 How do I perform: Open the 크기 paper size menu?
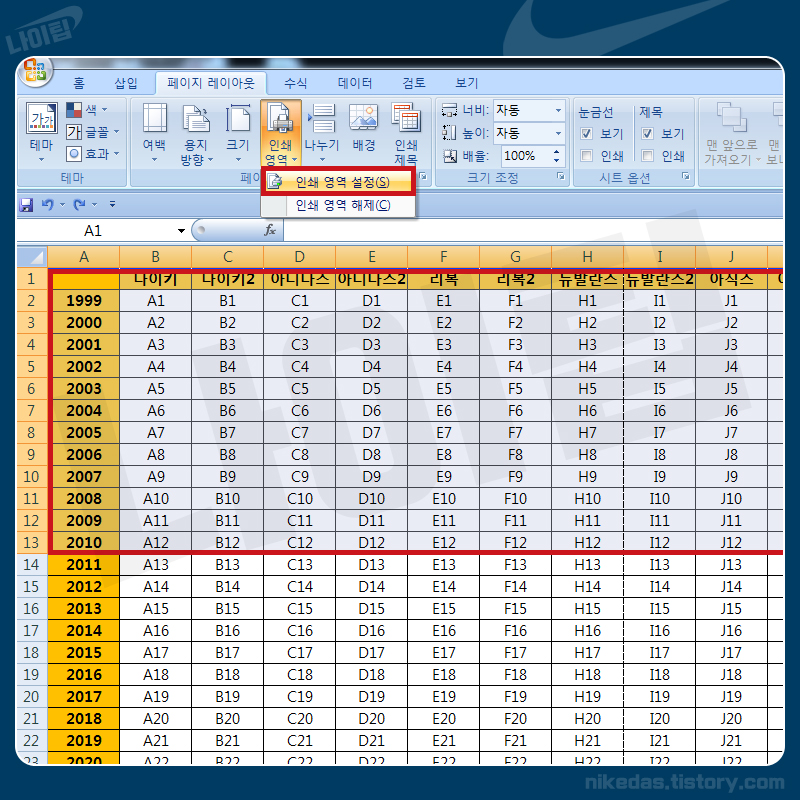point(238,132)
